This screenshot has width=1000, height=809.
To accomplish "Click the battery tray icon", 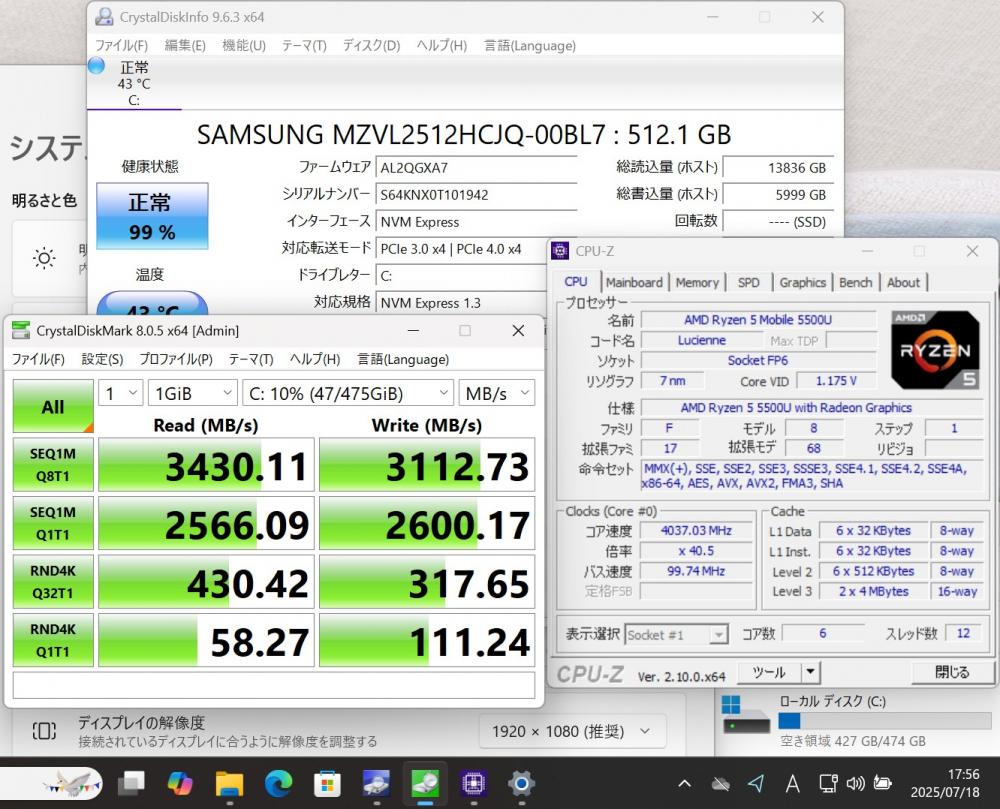I will tap(883, 783).
